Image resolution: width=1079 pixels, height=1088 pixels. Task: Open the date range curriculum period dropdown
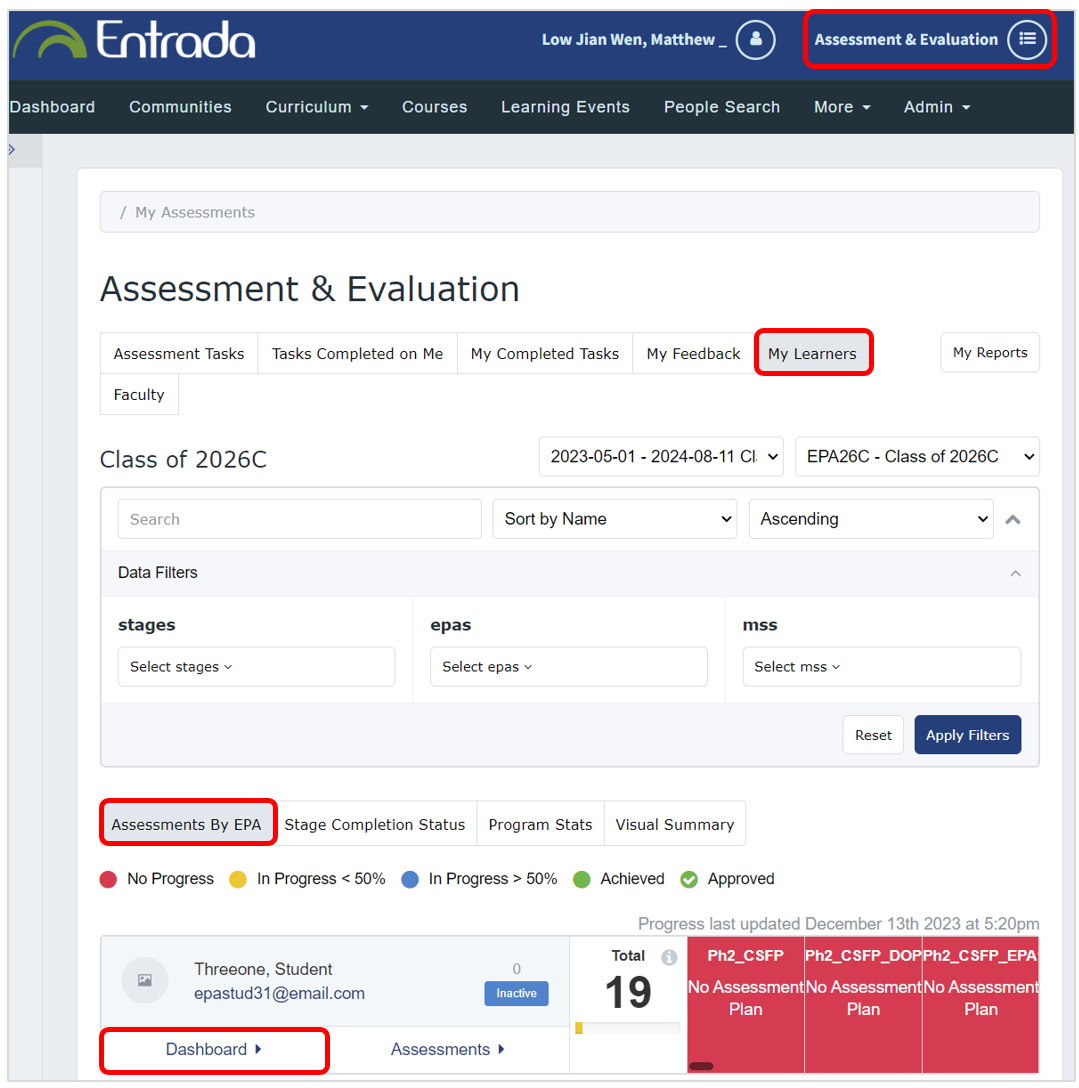[661, 457]
